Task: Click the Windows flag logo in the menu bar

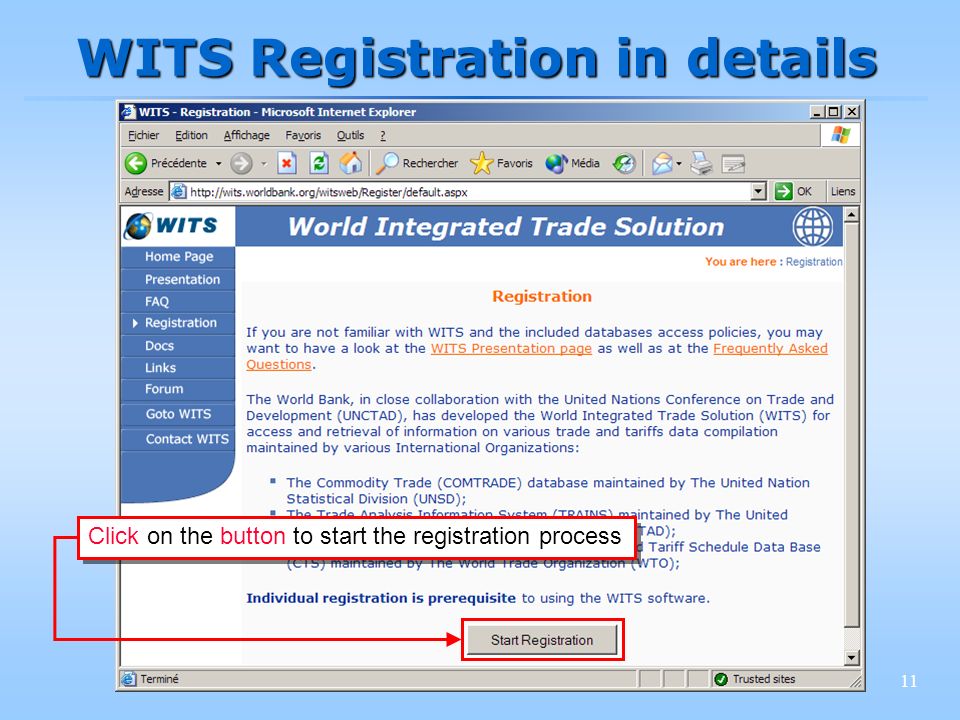Action: 841,135
